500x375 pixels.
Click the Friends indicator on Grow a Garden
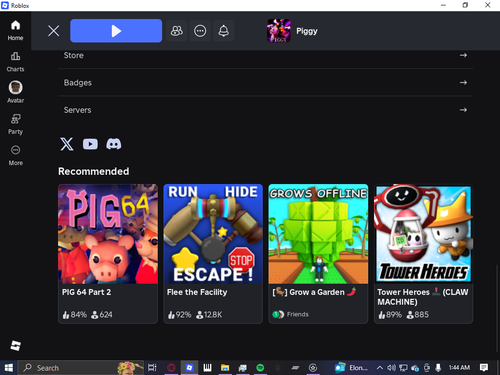pos(291,314)
